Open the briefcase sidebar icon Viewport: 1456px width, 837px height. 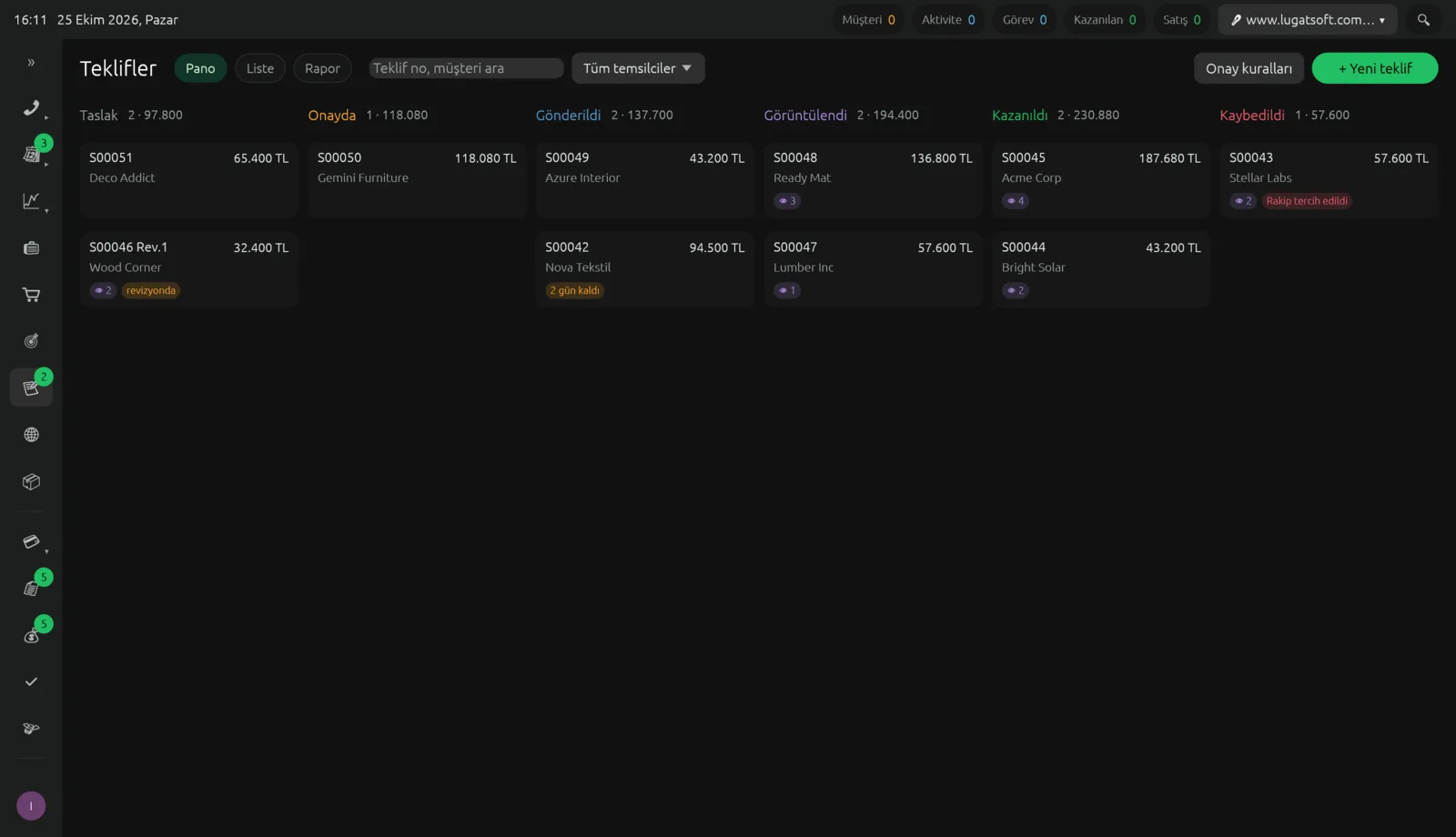[31, 247]
